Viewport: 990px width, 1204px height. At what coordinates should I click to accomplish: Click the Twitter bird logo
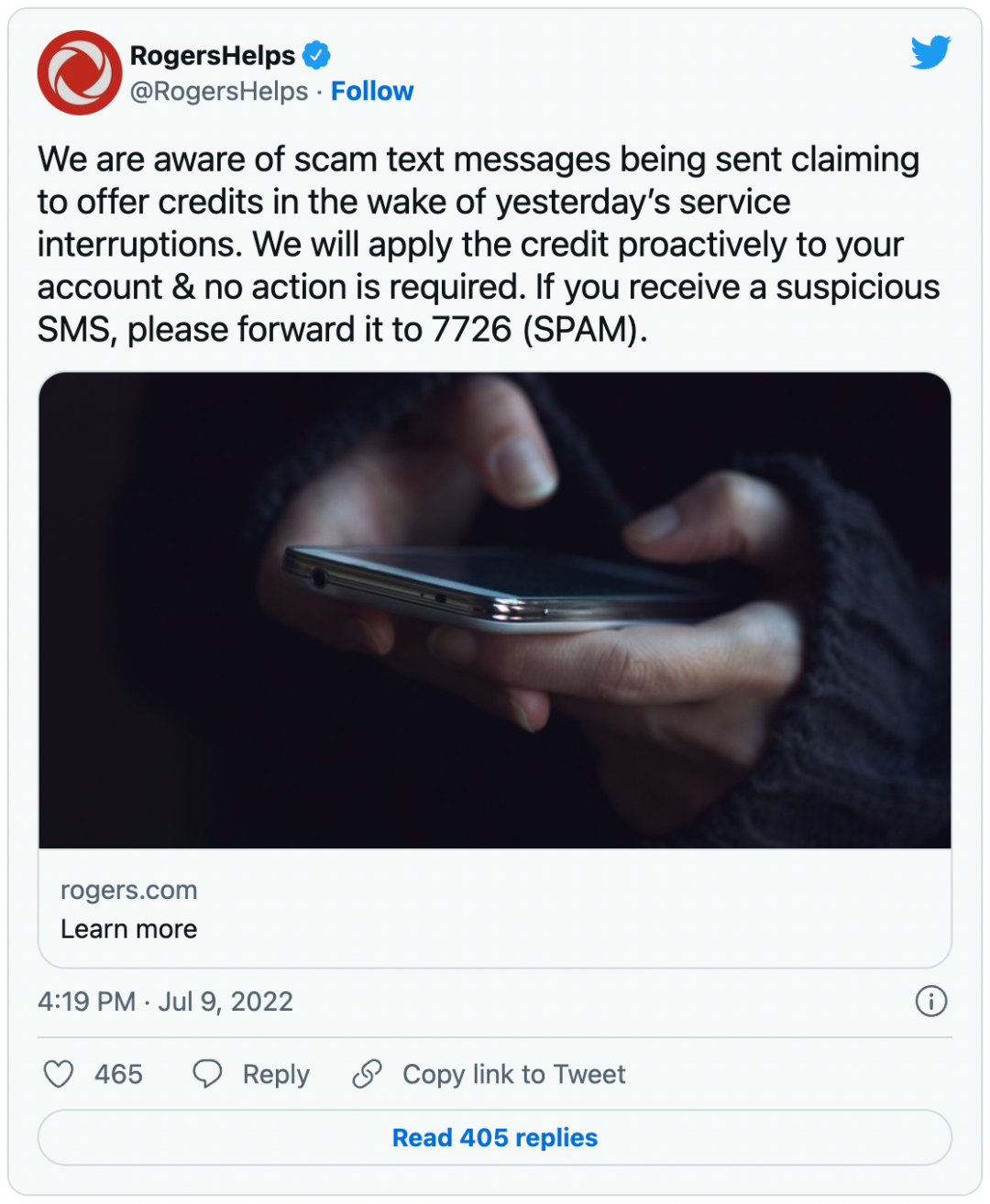click(930, 53)
